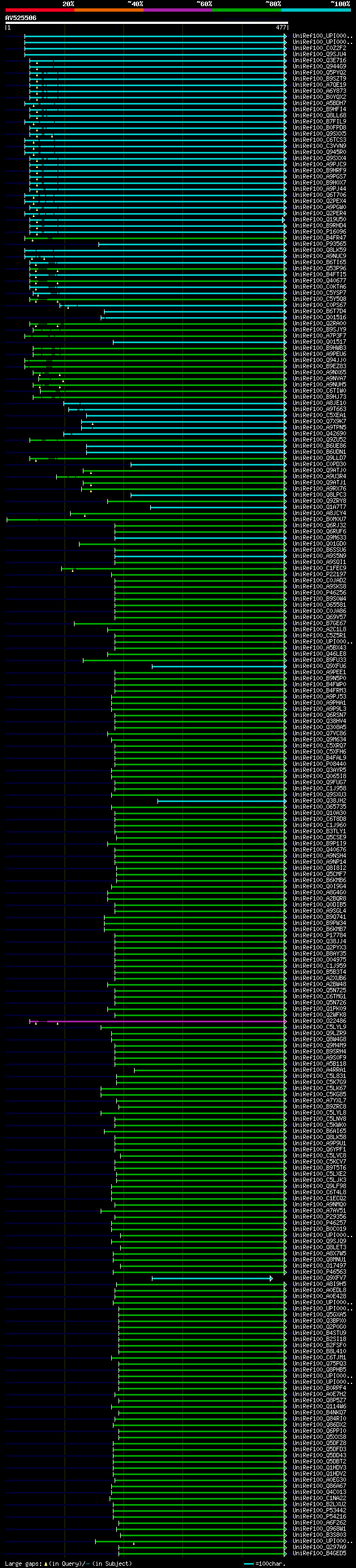This screenshot has height=1568, width=356.
Task: Click the Large gaps legend text
Action: pos(68,1563)
